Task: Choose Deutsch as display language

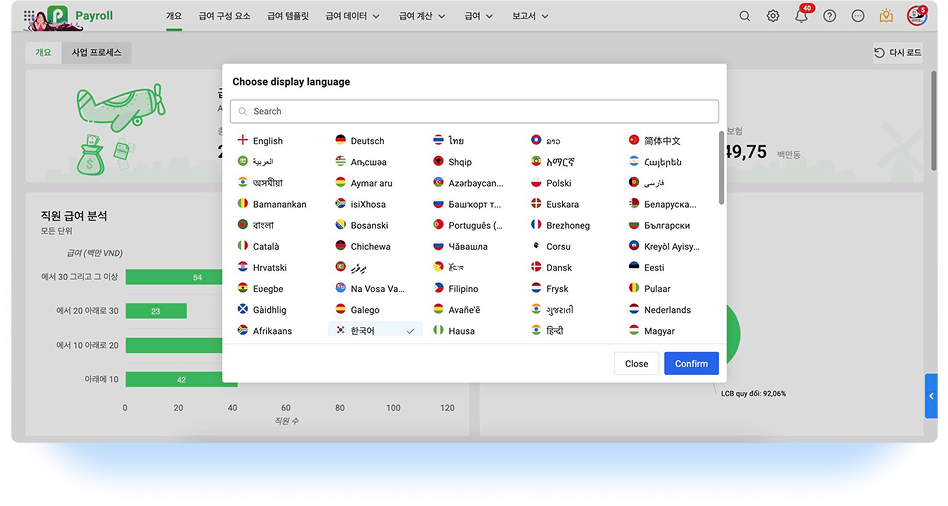Action: coord(367,141)
